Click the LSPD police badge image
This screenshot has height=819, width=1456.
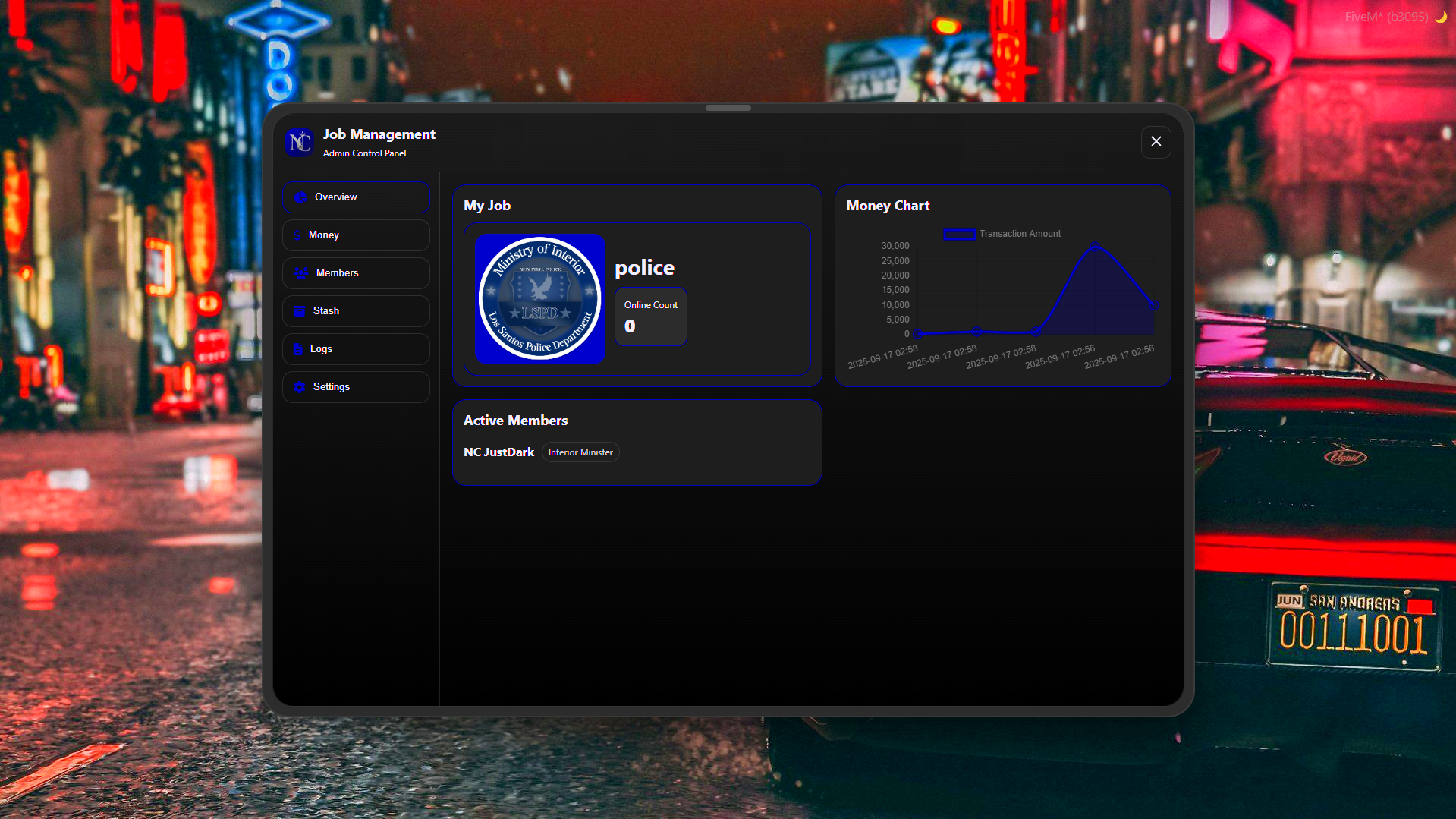coord(540,298)
